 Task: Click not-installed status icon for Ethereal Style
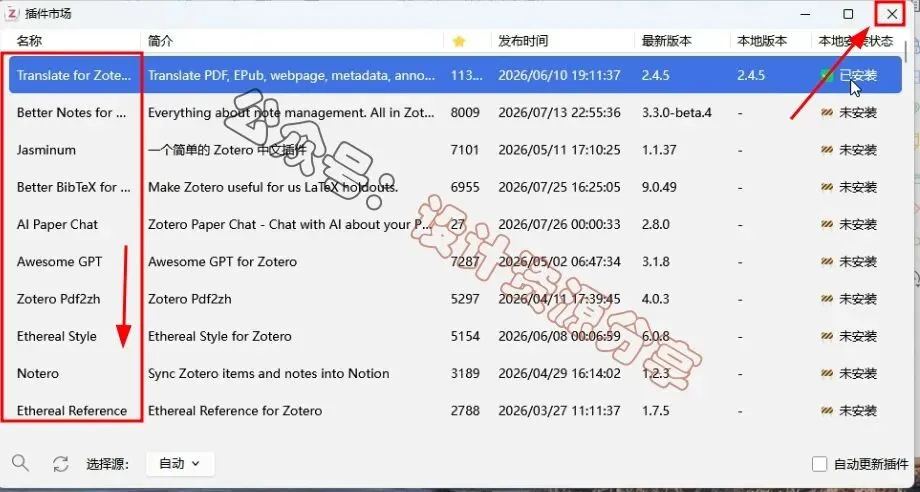tap(827, 336)
